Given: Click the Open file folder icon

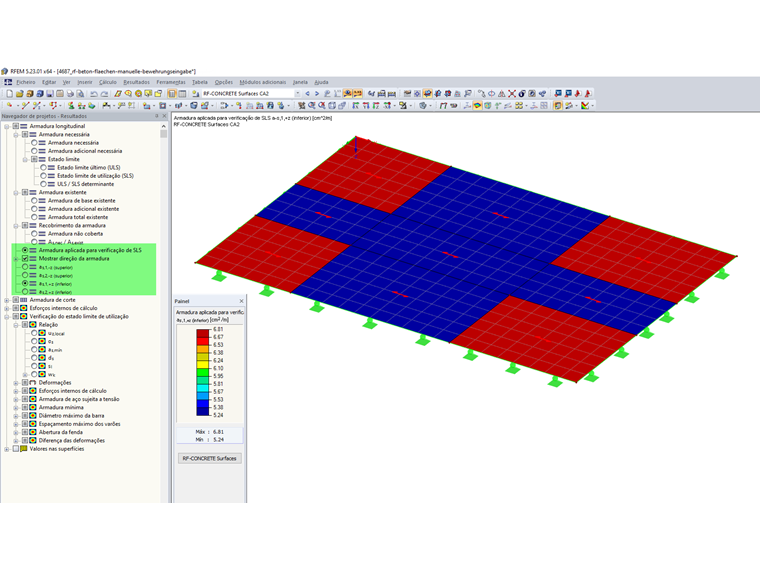Looking at the screenshot, I should point(19,94).
